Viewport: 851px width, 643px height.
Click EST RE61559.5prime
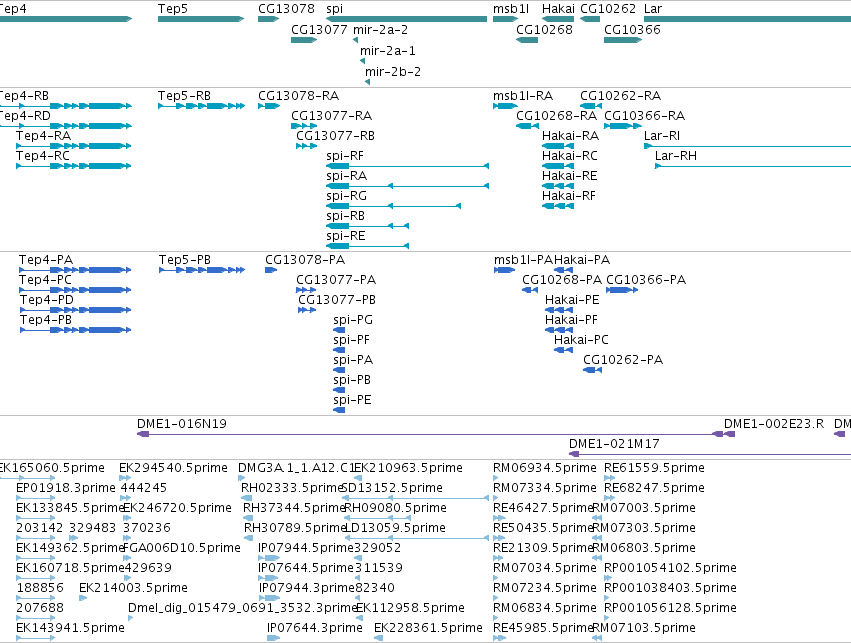[654, 468]
